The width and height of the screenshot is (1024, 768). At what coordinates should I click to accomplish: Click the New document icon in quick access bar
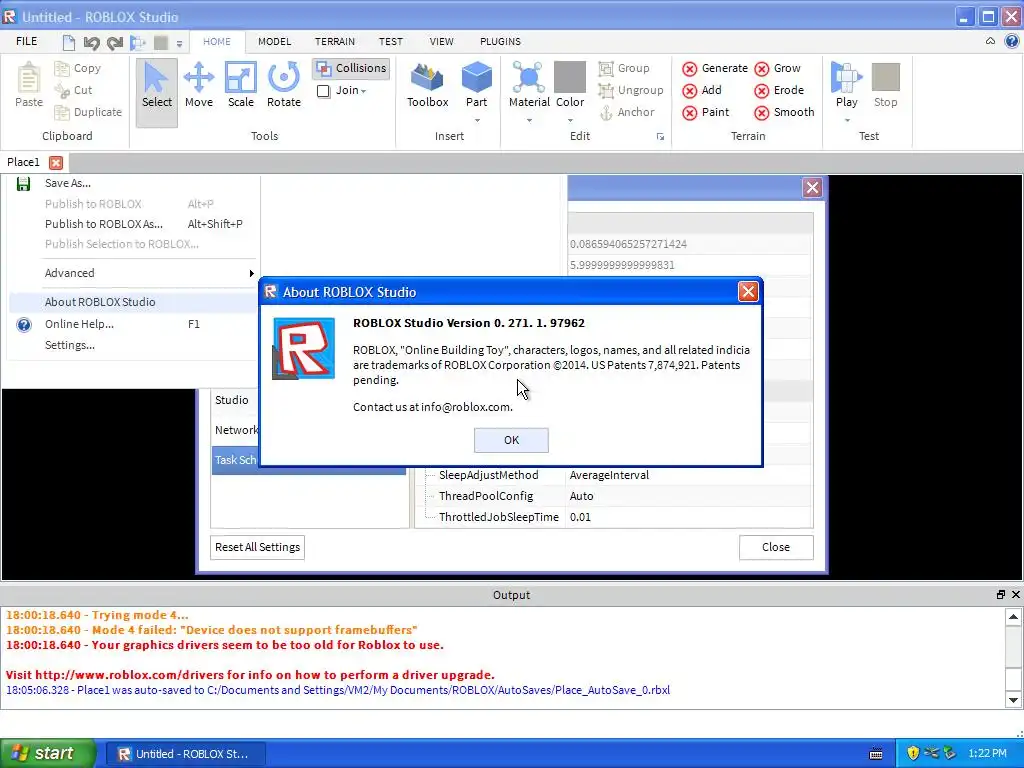[69, 43]
